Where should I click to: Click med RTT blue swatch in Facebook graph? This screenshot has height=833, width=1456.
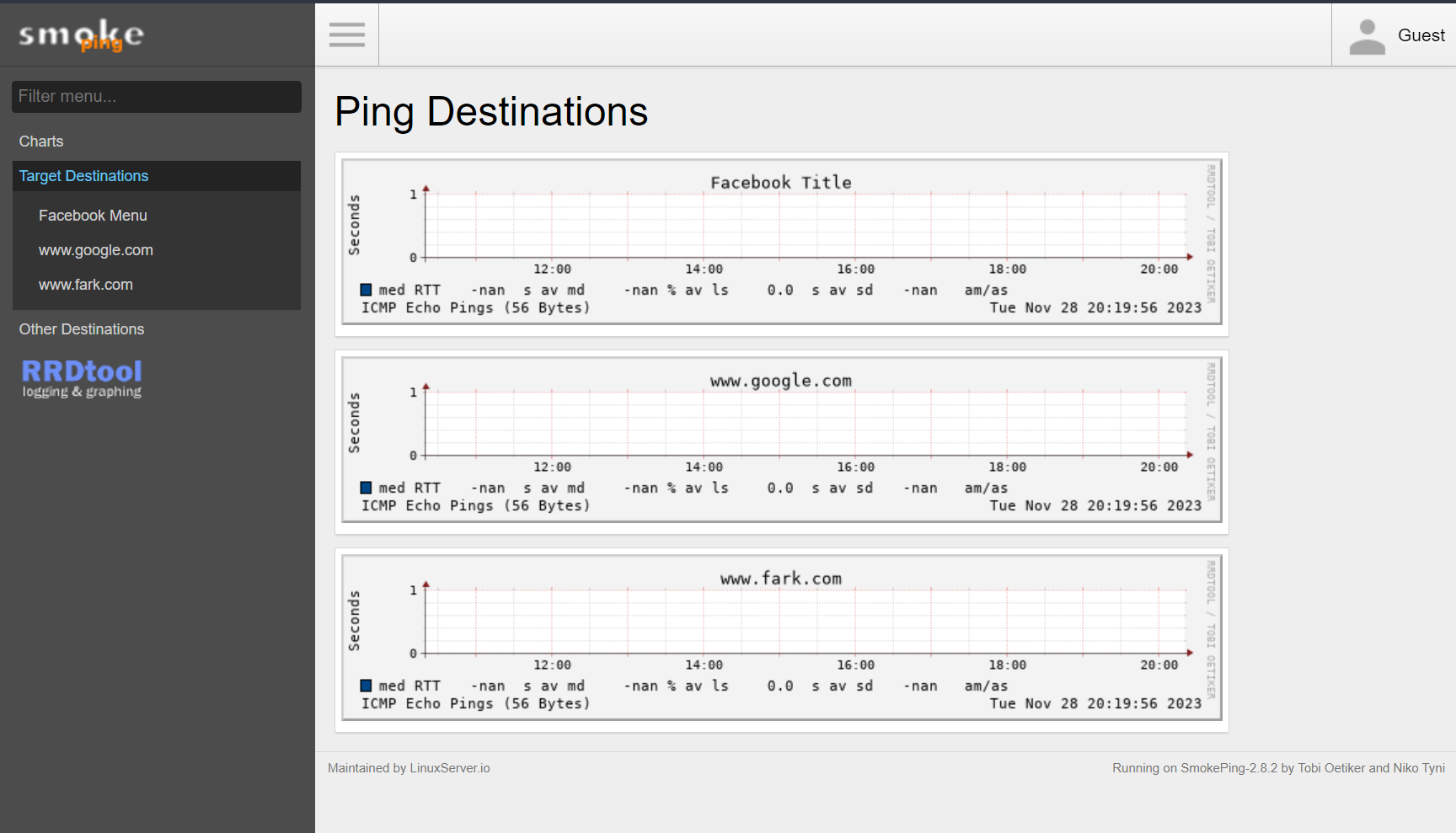click(x=366, y=290)
